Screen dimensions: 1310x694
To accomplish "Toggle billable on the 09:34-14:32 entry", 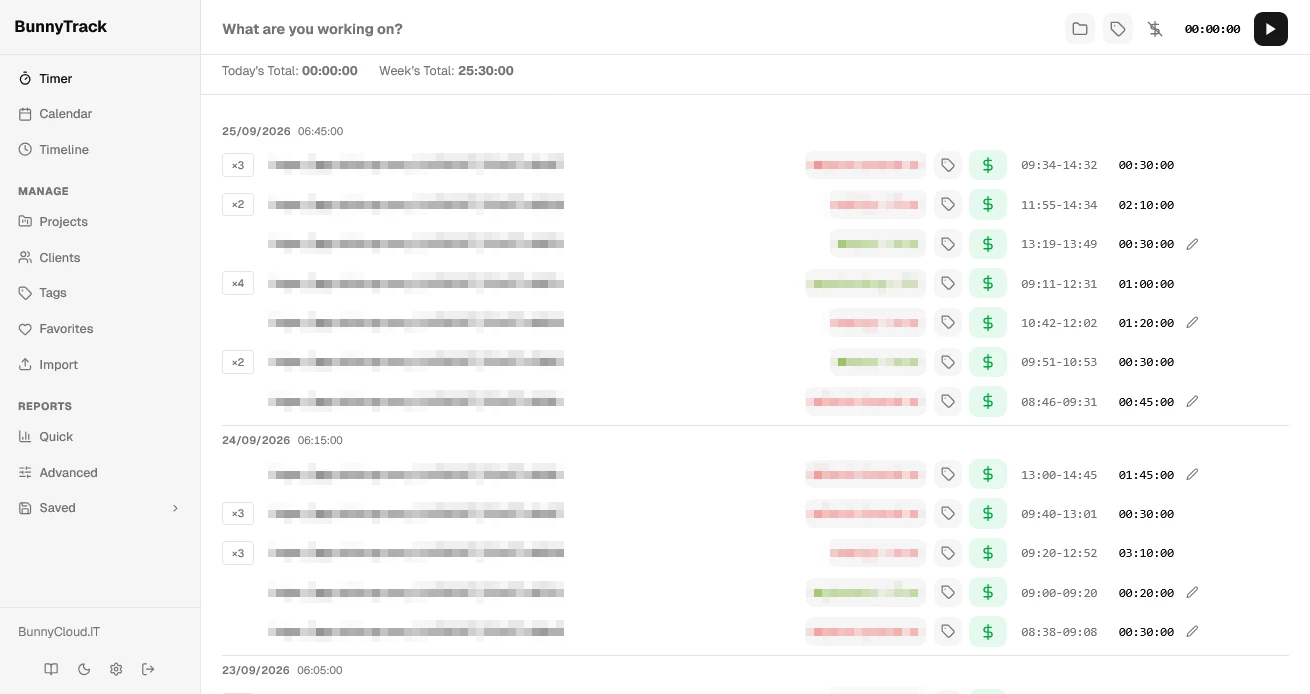I will tap(988, 165).
